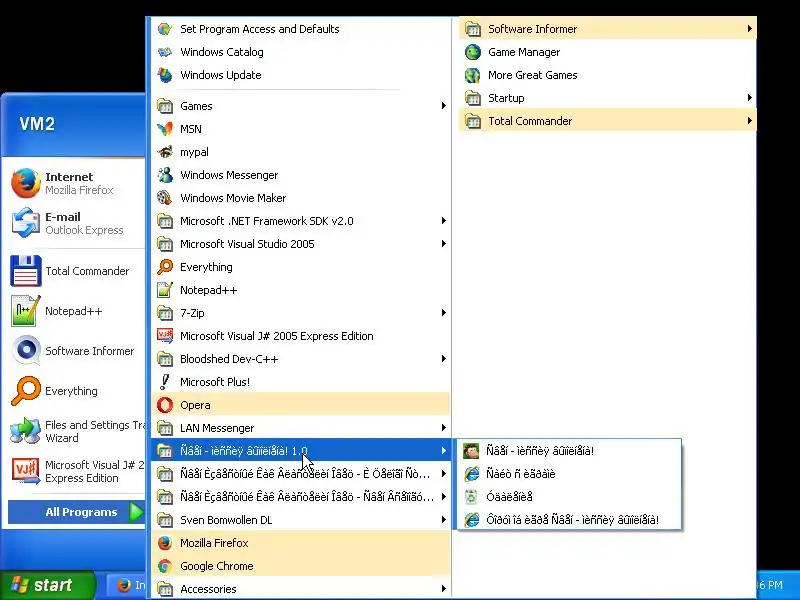The height and width of the screenshot is (600, 800).
Task: Click the Microsoft Plus! exclamation icon
Action: pyautogui.click(x=165, y=382)
